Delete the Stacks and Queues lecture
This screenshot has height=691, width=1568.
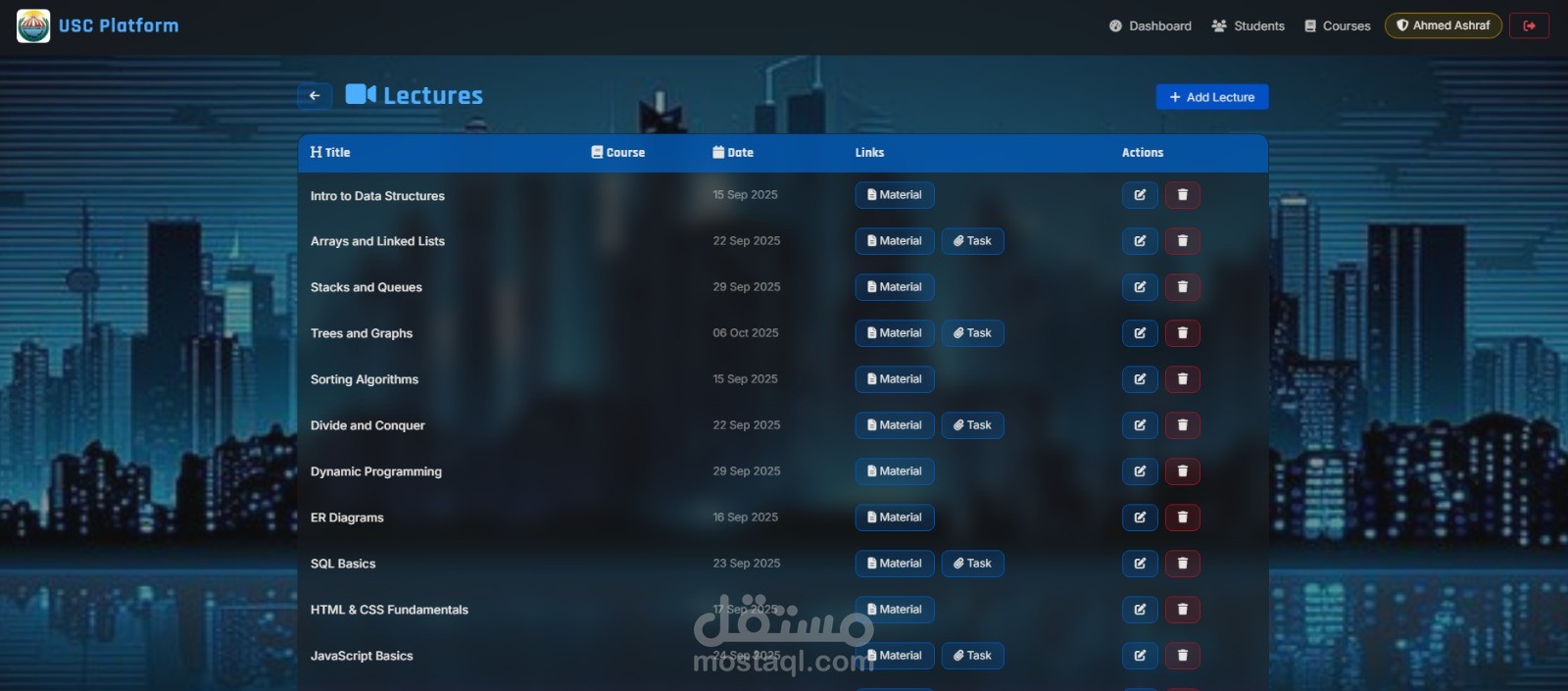coord(1183,287)
